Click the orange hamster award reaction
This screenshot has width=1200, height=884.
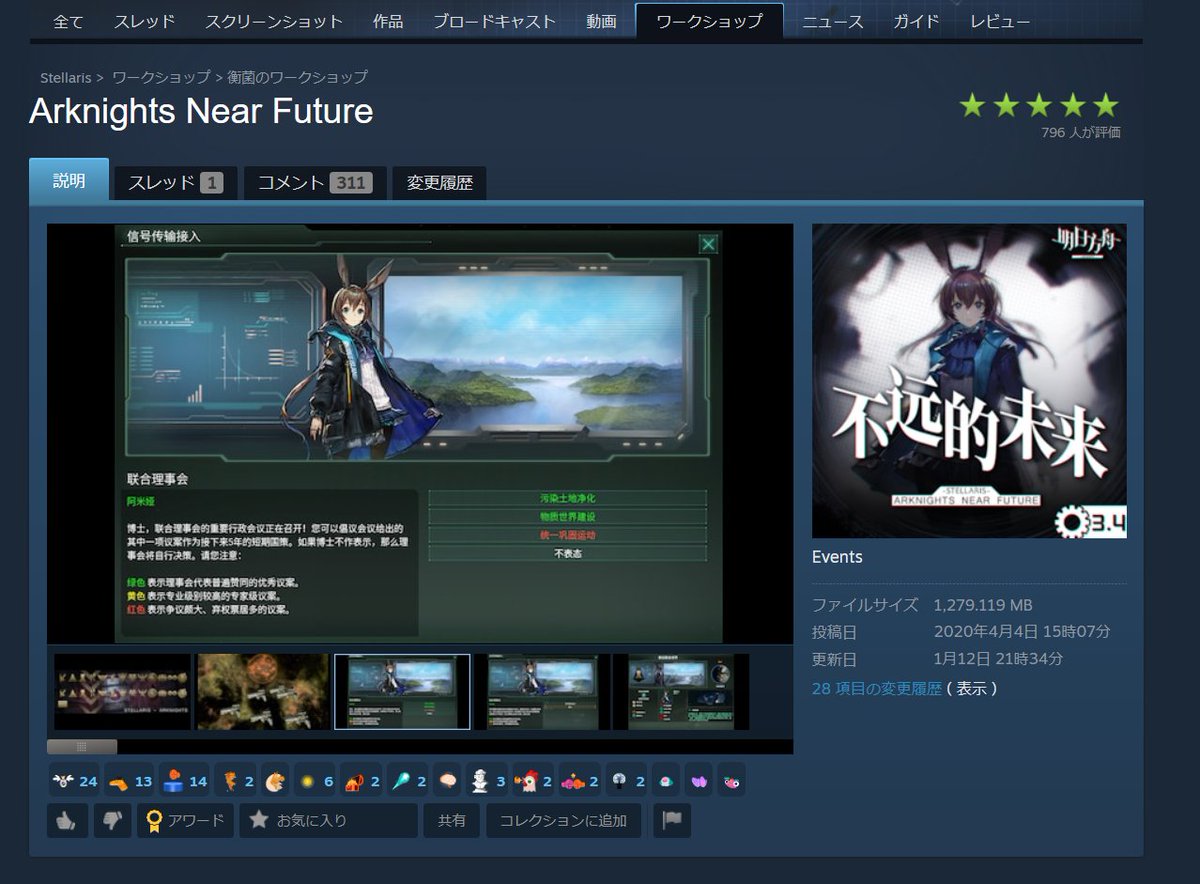pyautogui.click(x=275, y=780)
